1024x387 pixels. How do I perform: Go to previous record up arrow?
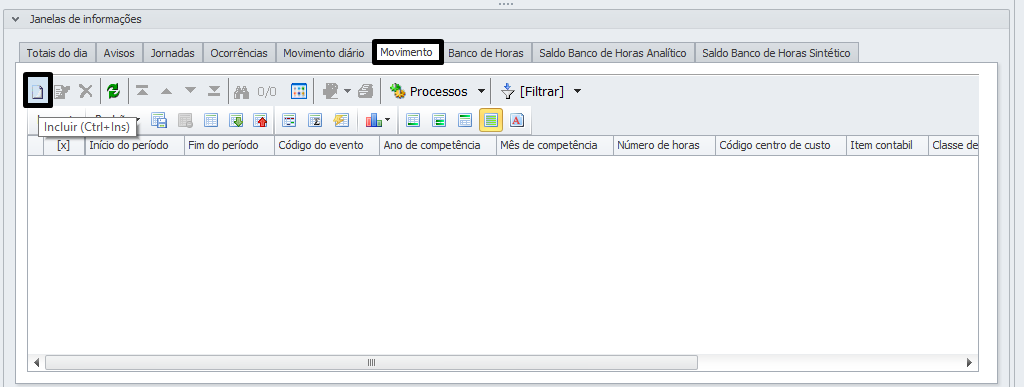pyautogui.click(x=167, y=91)
